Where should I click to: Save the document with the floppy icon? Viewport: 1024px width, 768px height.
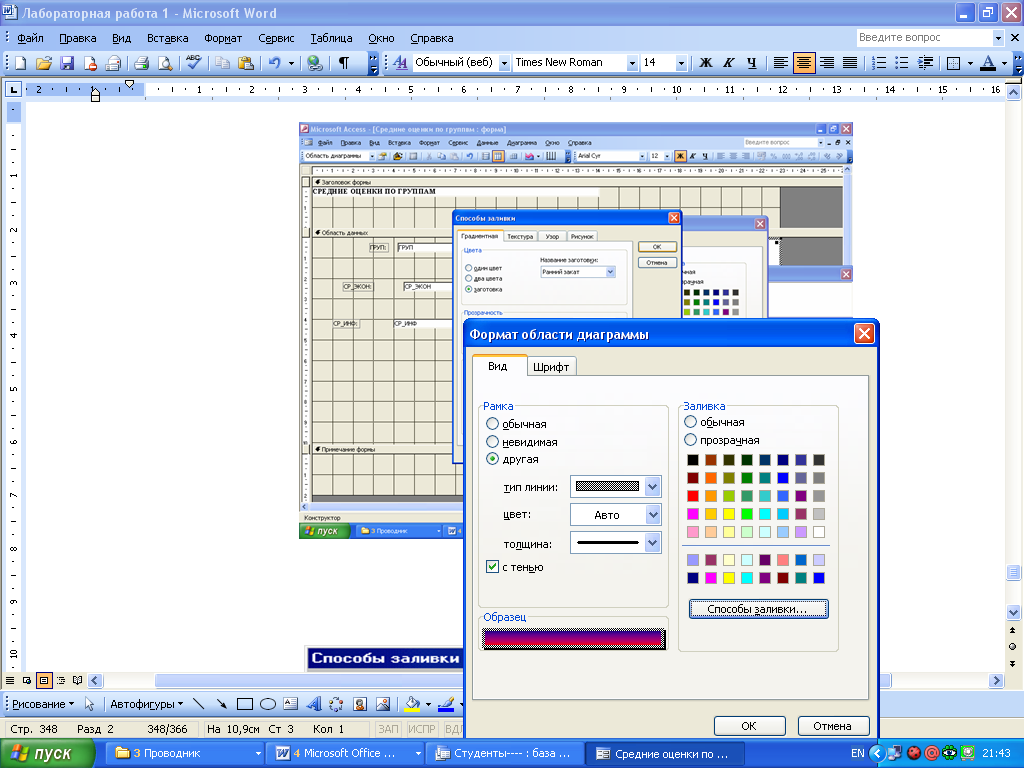pyautogui.click(x=67, y=63)
